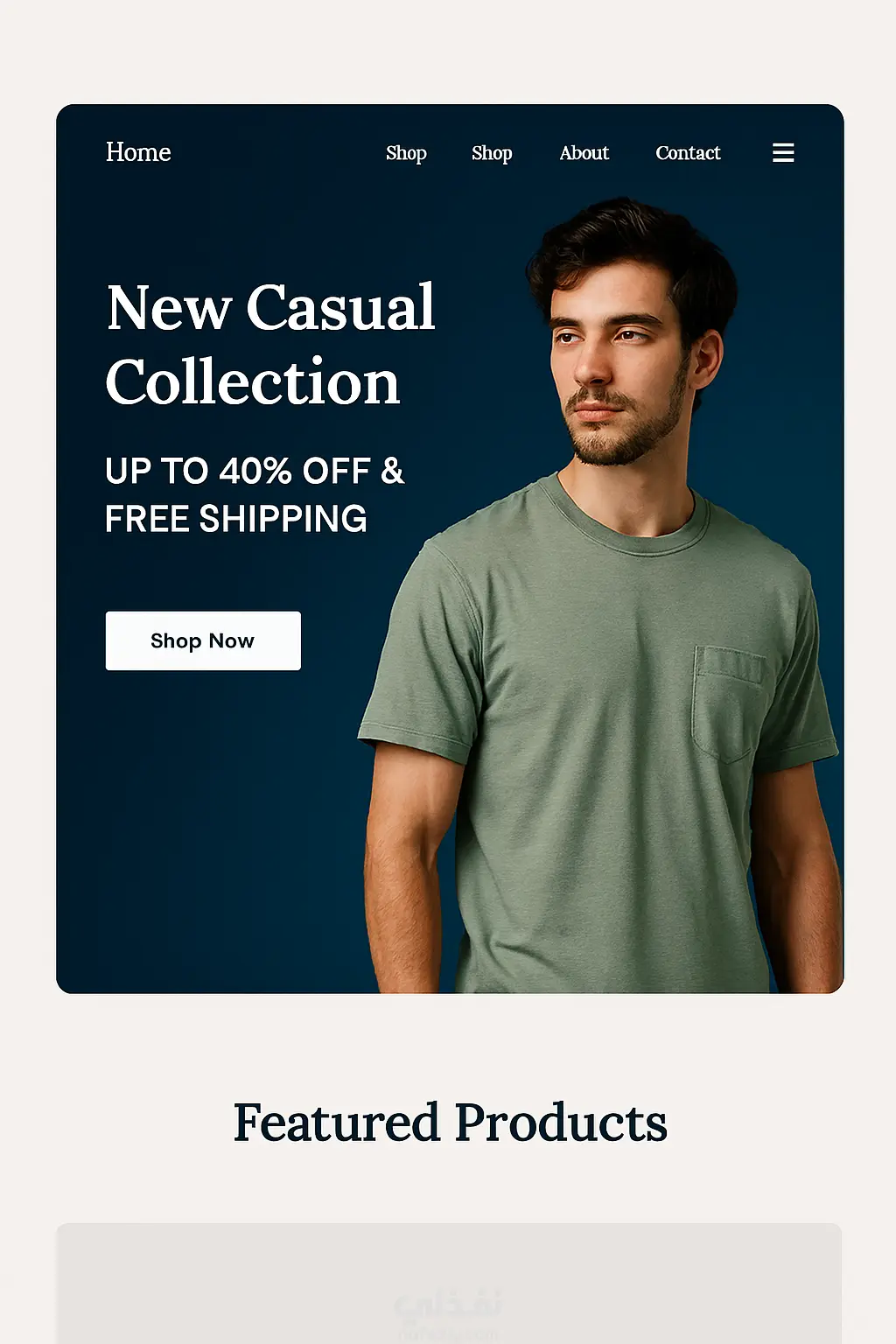Screen dimensions: 896x1344
Task: Click the word 'Collection' in headline
Action: pyautogui.click(x=253, y=382)
